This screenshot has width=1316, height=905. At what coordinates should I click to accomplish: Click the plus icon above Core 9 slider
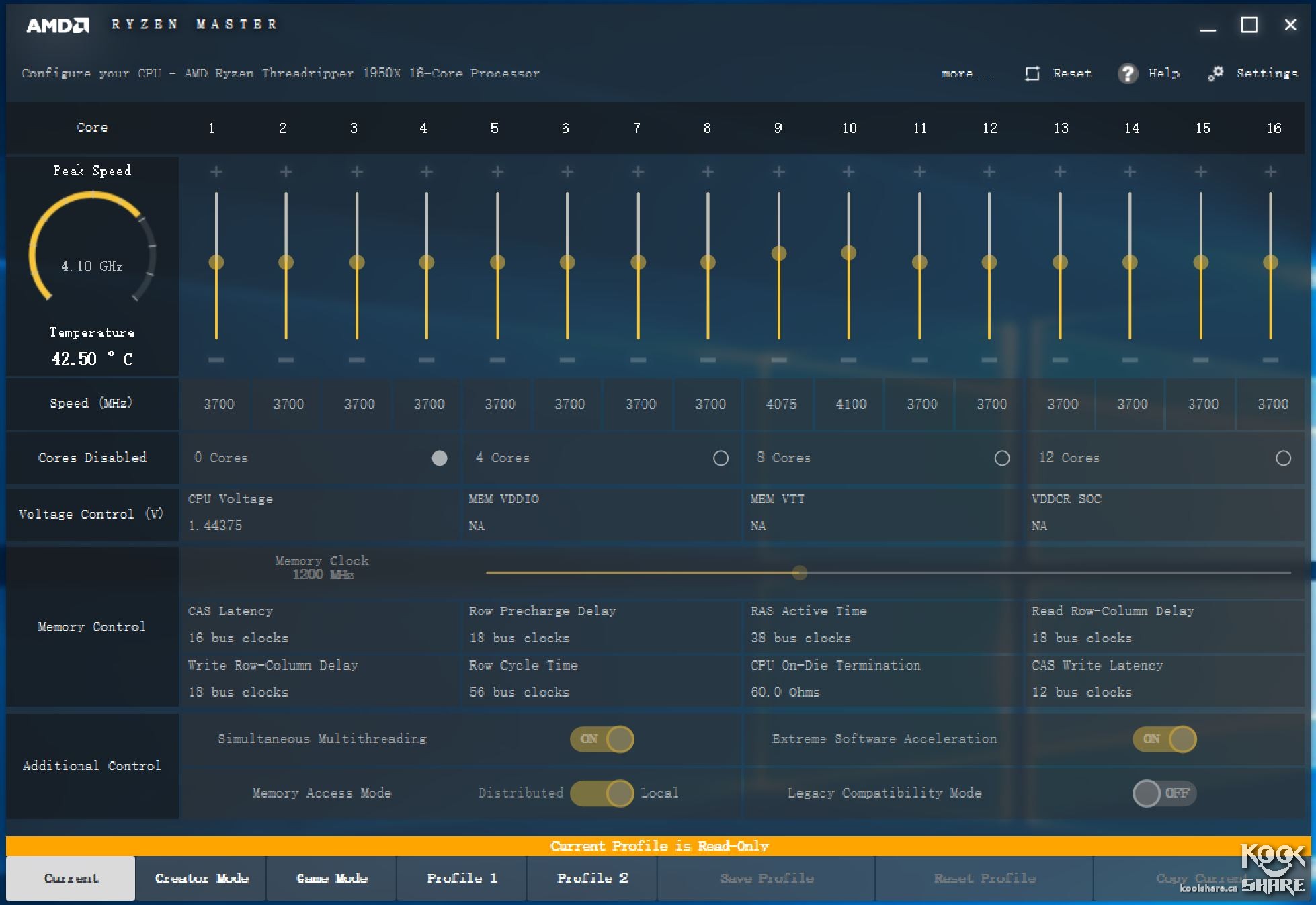[778, 171]
